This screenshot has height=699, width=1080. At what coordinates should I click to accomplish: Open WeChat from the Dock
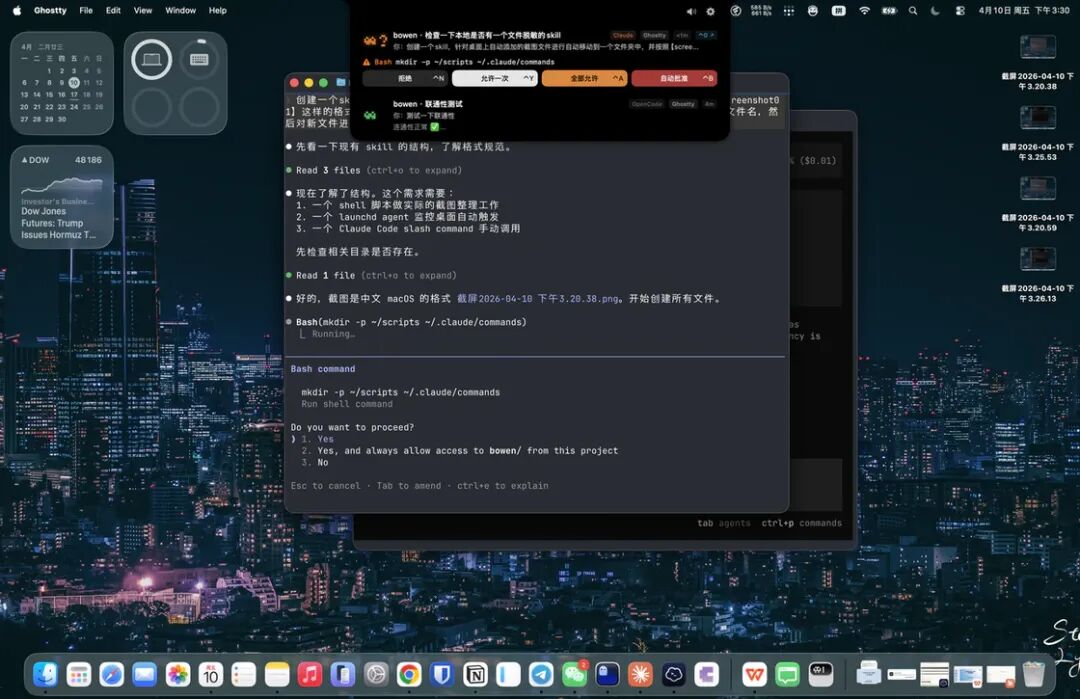click(574, 674)
